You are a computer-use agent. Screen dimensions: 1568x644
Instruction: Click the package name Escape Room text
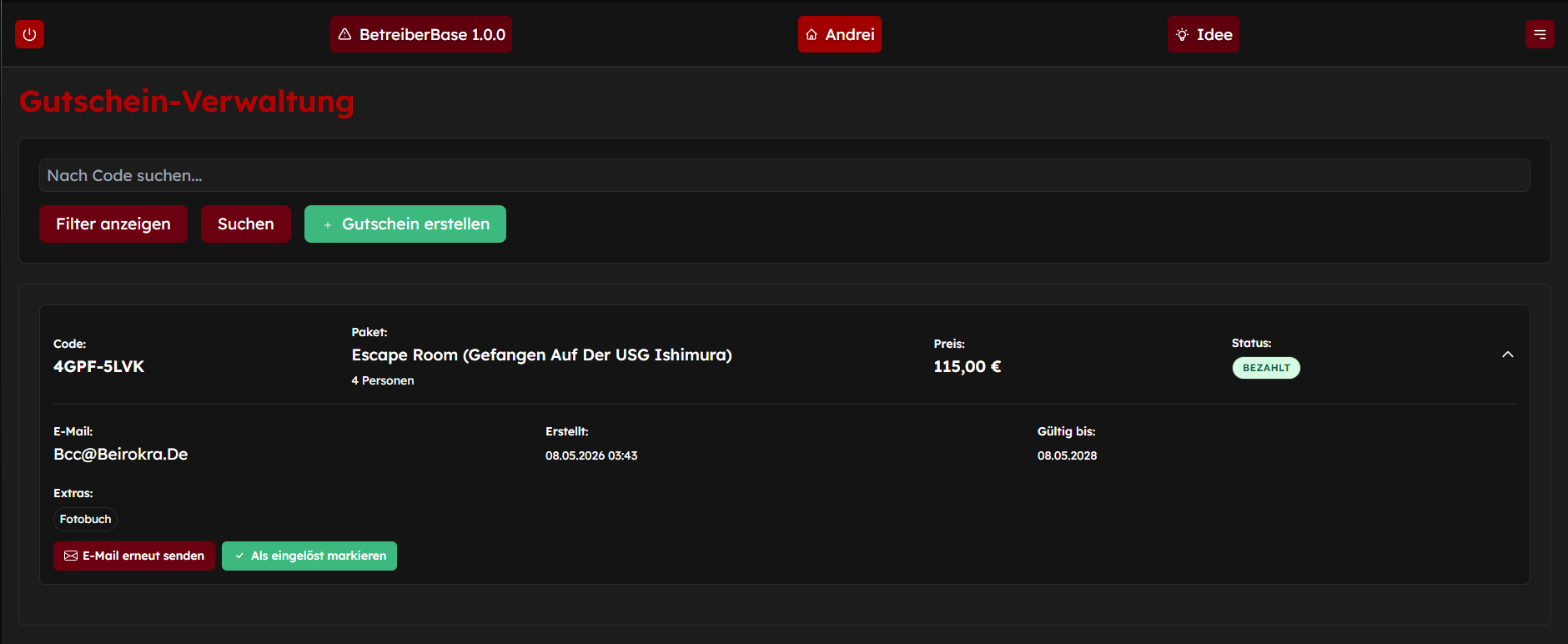click(x=542, y=355)
